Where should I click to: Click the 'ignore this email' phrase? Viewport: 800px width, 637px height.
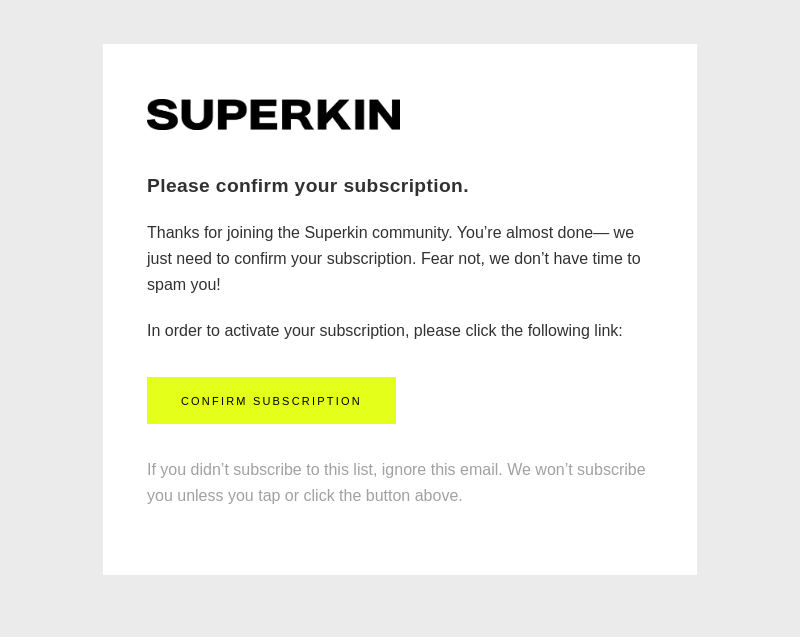point(441,469)
